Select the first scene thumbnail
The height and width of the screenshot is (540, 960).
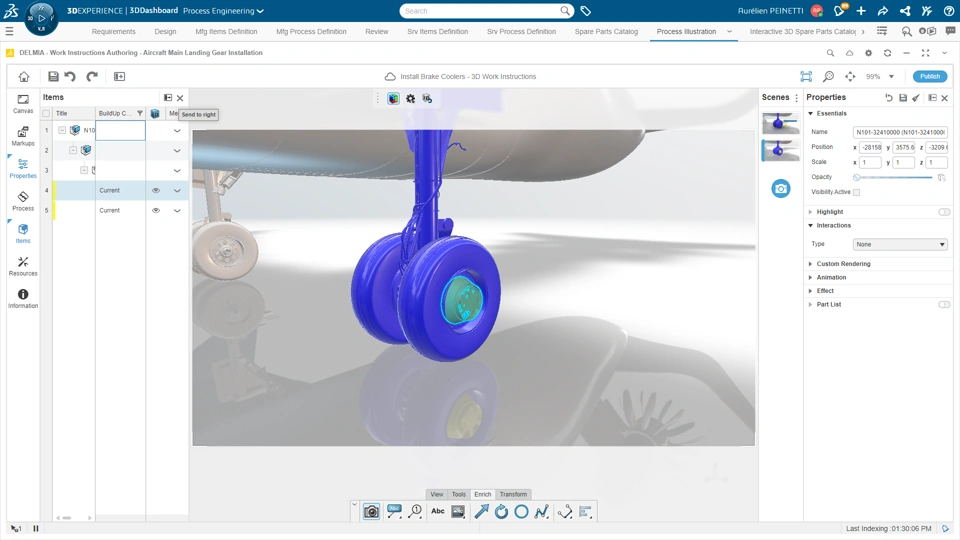pyautogui.click(x=781, y=123)
